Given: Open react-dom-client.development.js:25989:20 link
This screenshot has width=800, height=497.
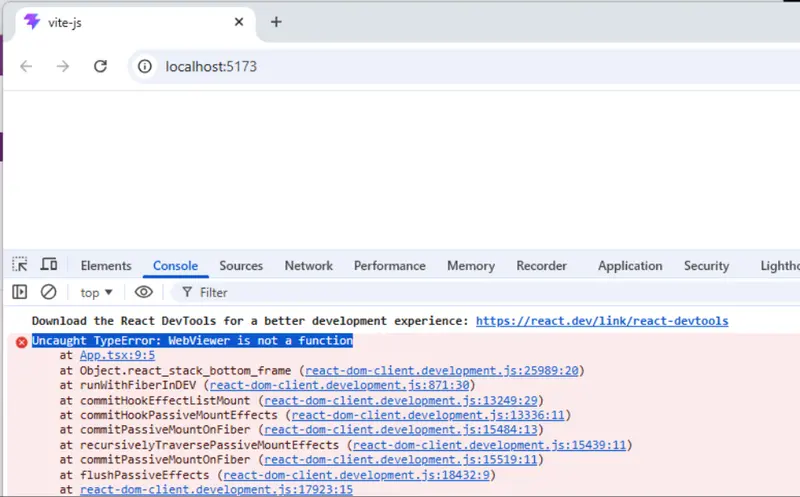Looking at the screenshot, I should click(442, 370).
